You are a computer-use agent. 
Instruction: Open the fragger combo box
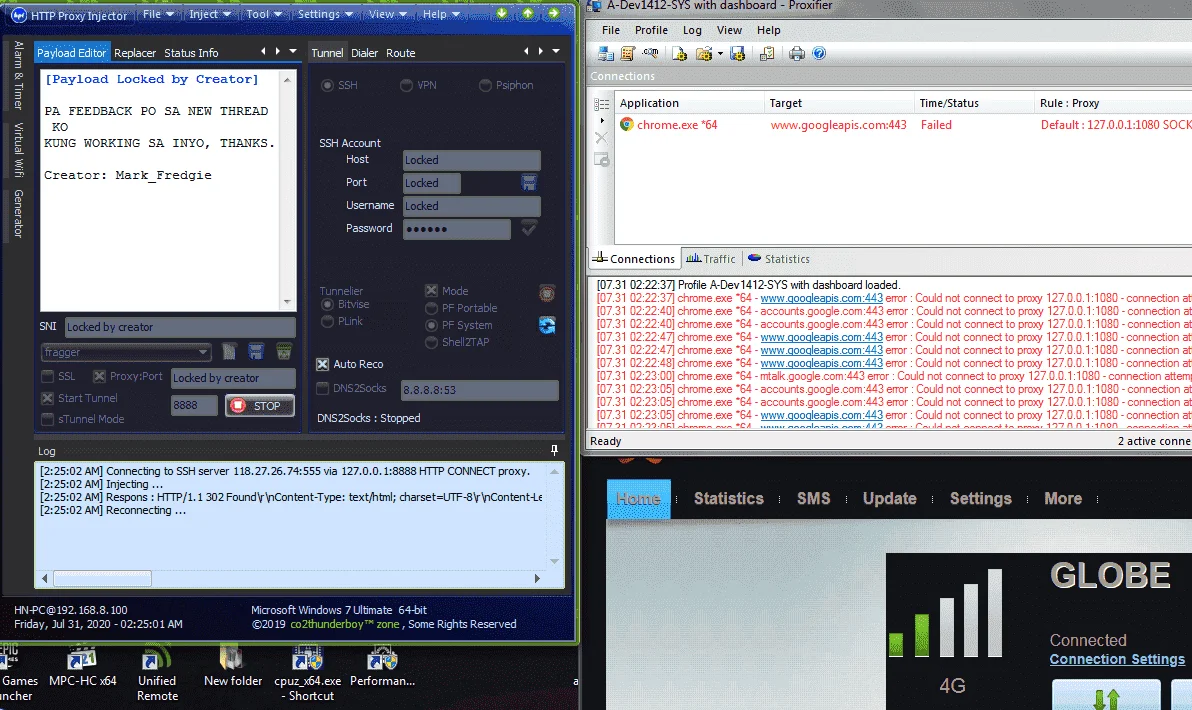[125, 352]
